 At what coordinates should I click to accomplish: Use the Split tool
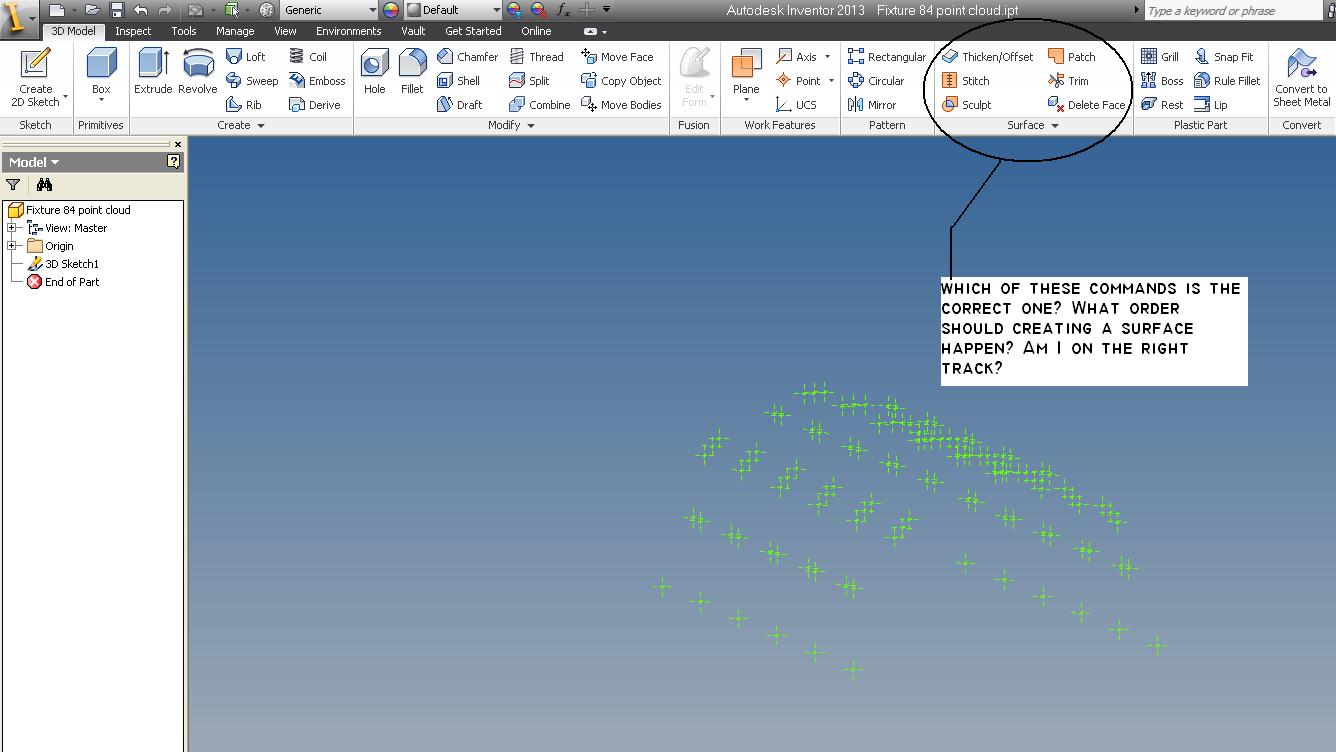529,81
